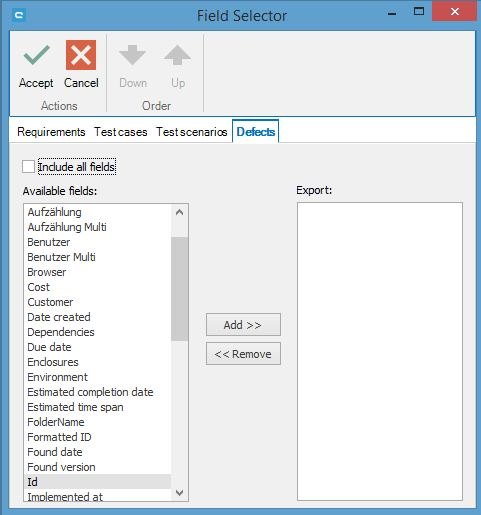Click the << Remove button
This screenshot has width=481, height=515.
click(243, 354)
